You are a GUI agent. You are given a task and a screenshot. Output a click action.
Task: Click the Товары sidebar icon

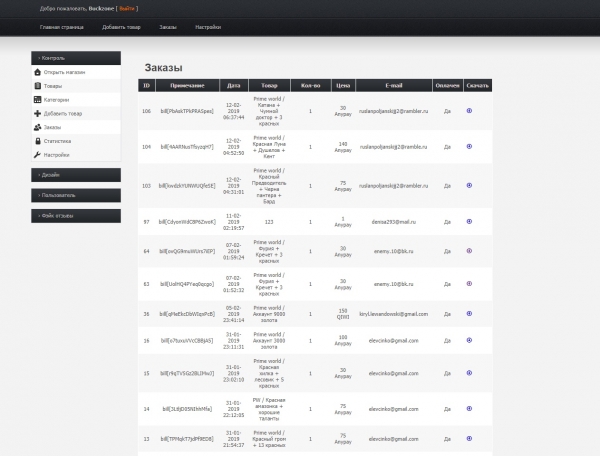tap(38, 86)
